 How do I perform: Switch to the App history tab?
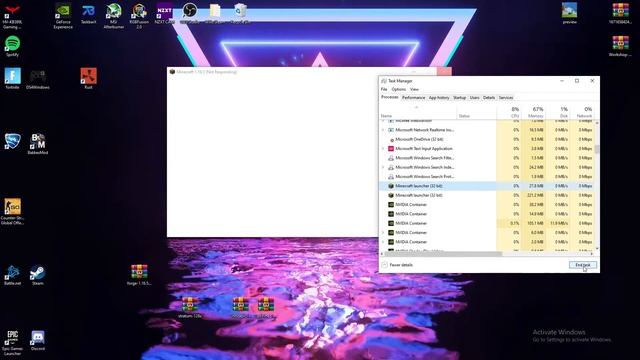tap(439, 98)
